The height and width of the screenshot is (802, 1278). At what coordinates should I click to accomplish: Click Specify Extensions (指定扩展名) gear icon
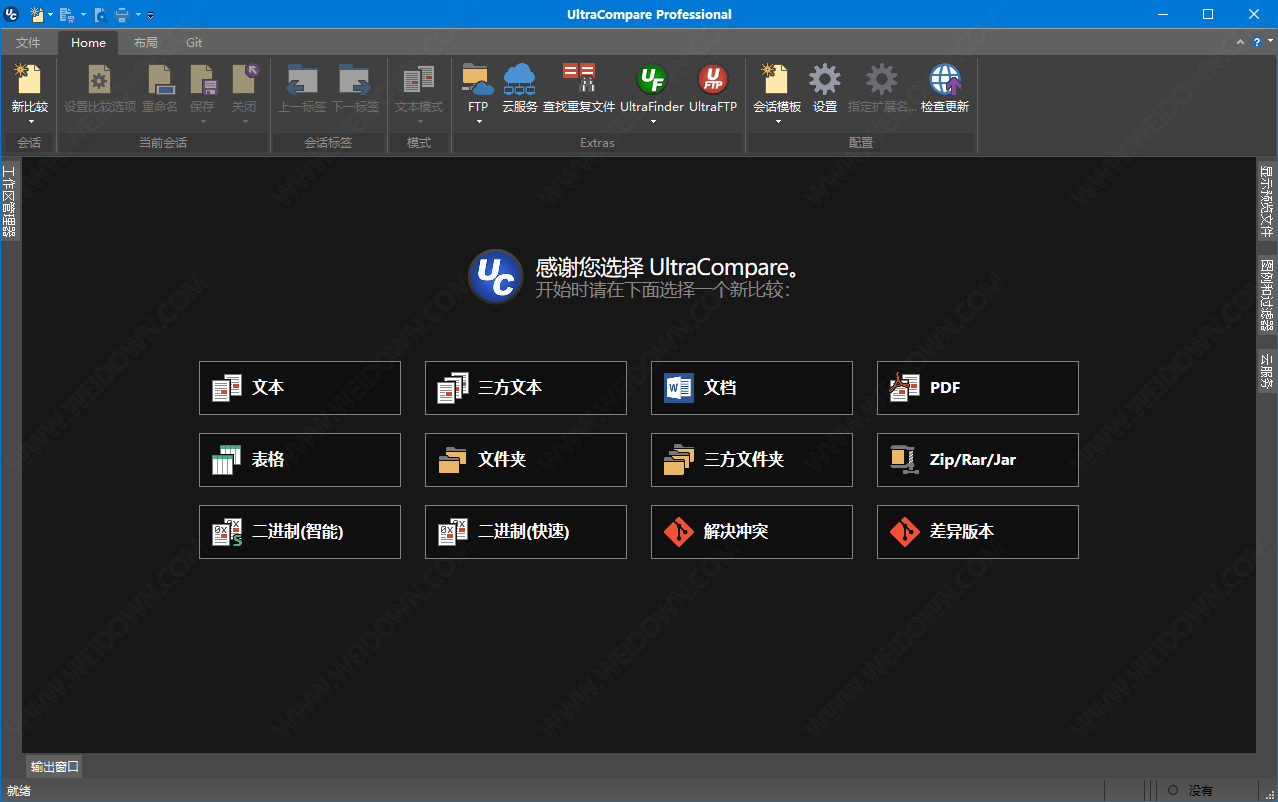(x=881, y=80)
